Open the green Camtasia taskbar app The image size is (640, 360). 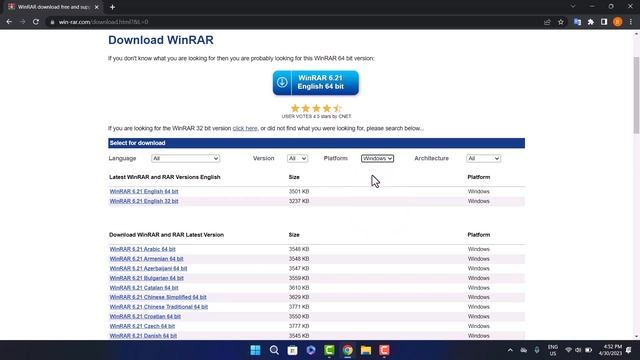click(329, 350)
